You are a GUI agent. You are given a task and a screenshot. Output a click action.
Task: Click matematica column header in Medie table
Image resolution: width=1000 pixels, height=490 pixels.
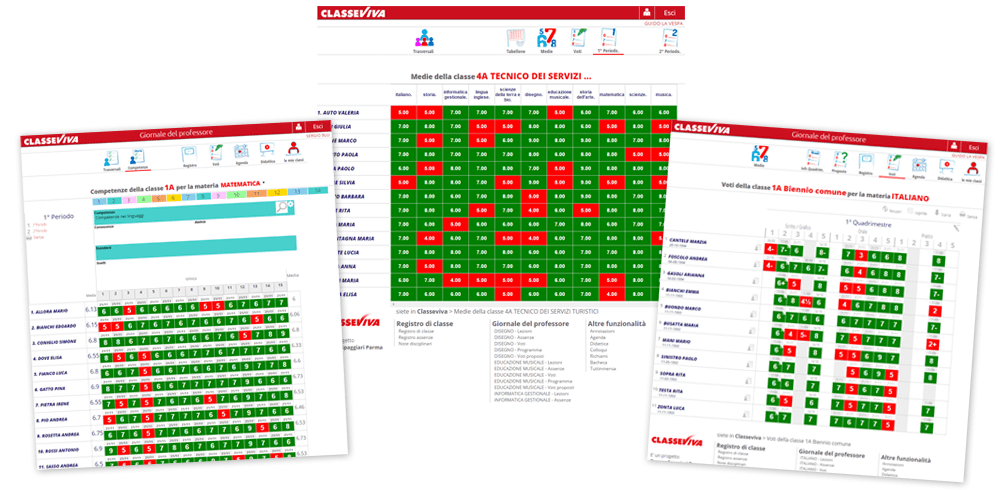[x=612, y=94]
